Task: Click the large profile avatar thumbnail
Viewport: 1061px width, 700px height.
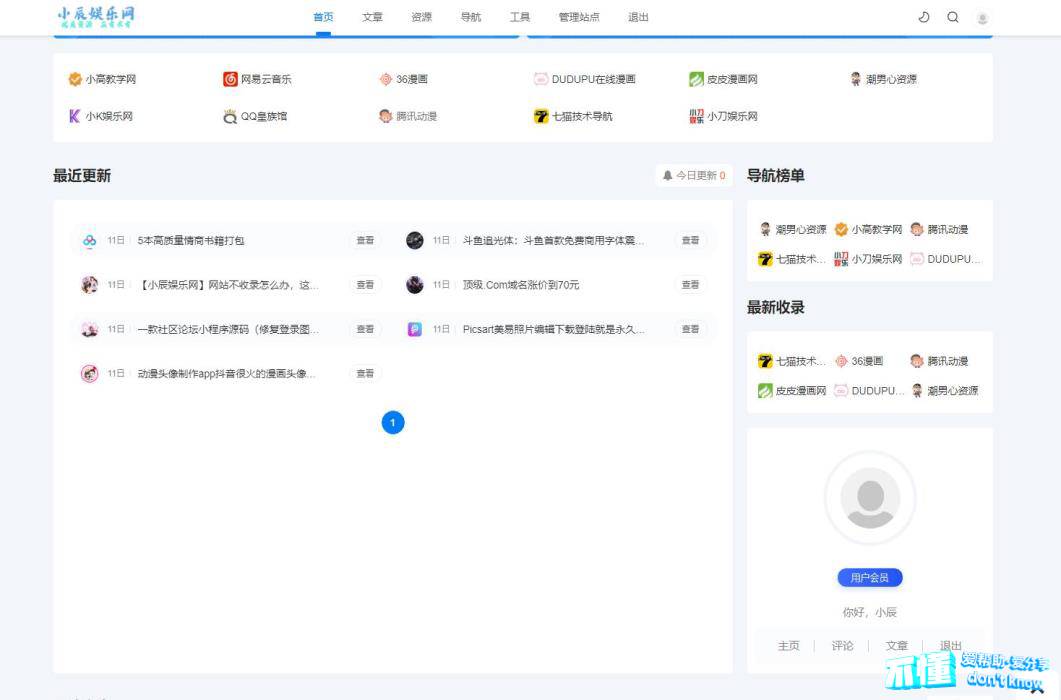Action: coord(870,497)
